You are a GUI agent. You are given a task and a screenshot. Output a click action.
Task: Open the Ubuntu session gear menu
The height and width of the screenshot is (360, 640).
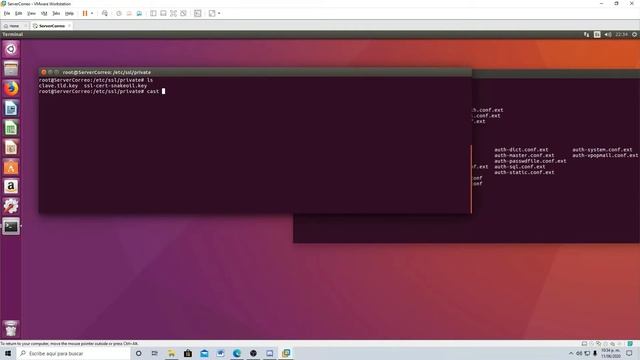click(634, 35)
